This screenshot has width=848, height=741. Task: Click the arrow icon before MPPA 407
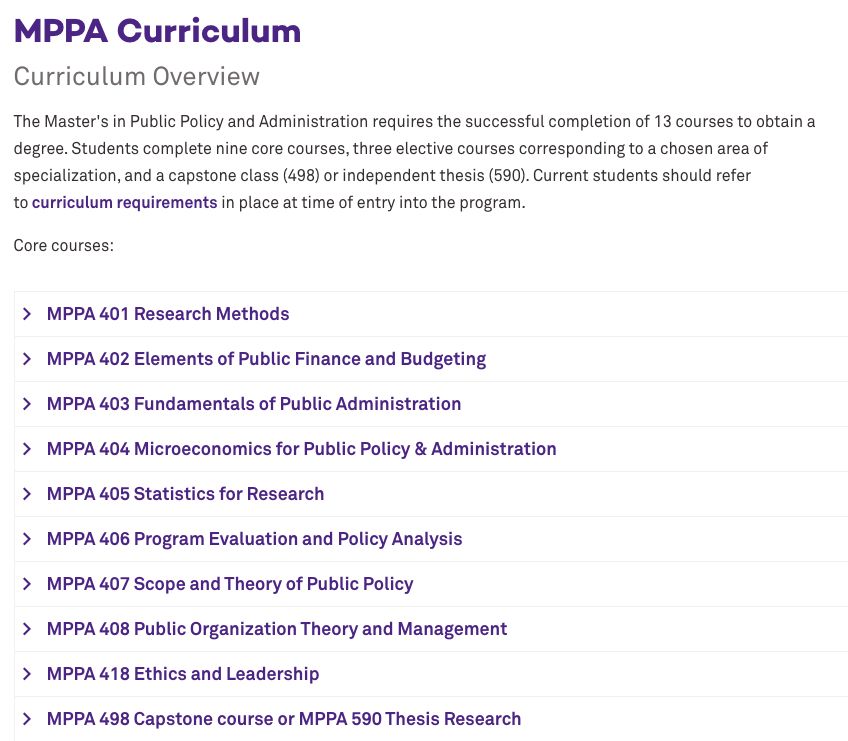[27, 584]
